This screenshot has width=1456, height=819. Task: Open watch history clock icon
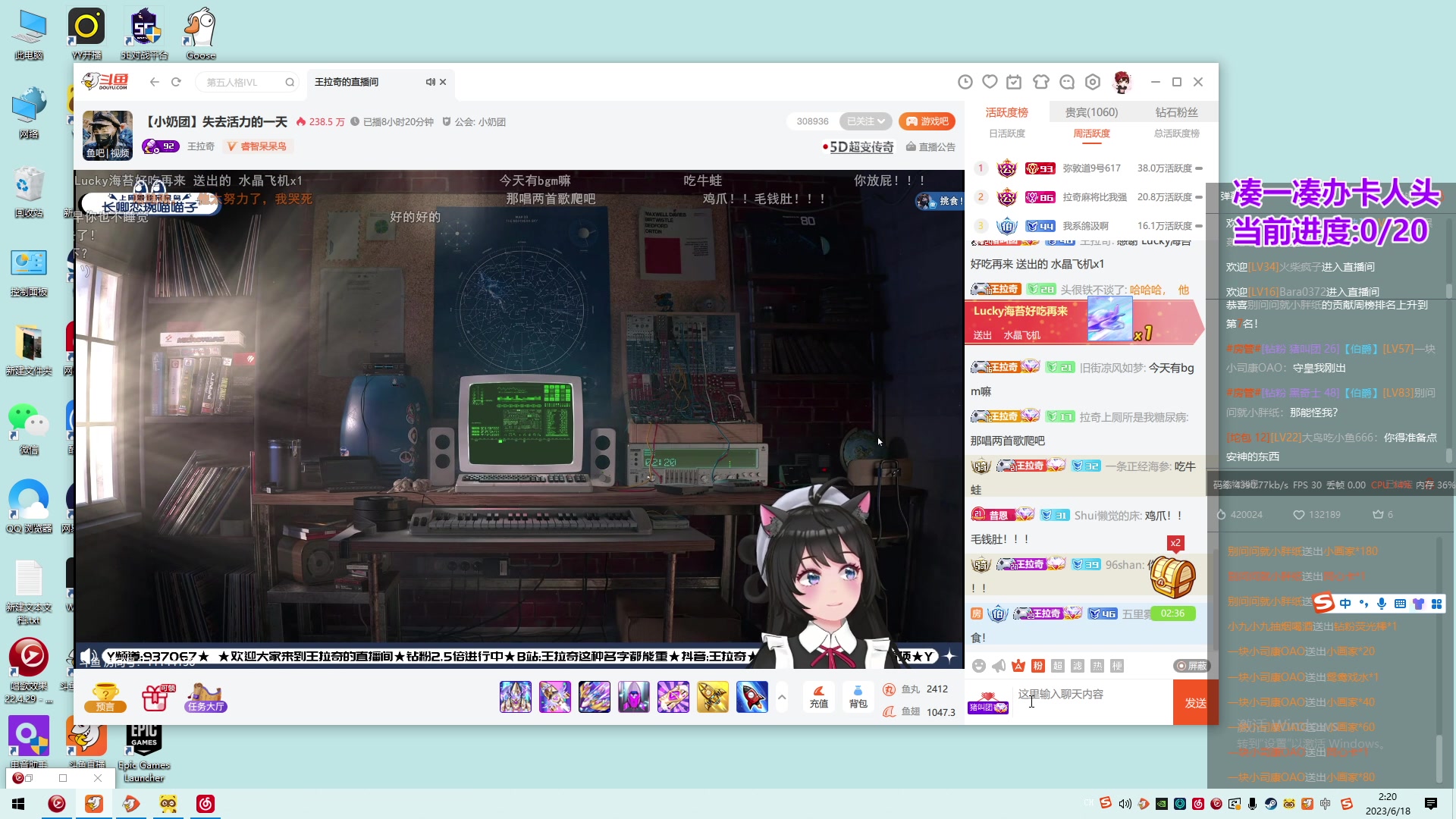click(965, 82)
